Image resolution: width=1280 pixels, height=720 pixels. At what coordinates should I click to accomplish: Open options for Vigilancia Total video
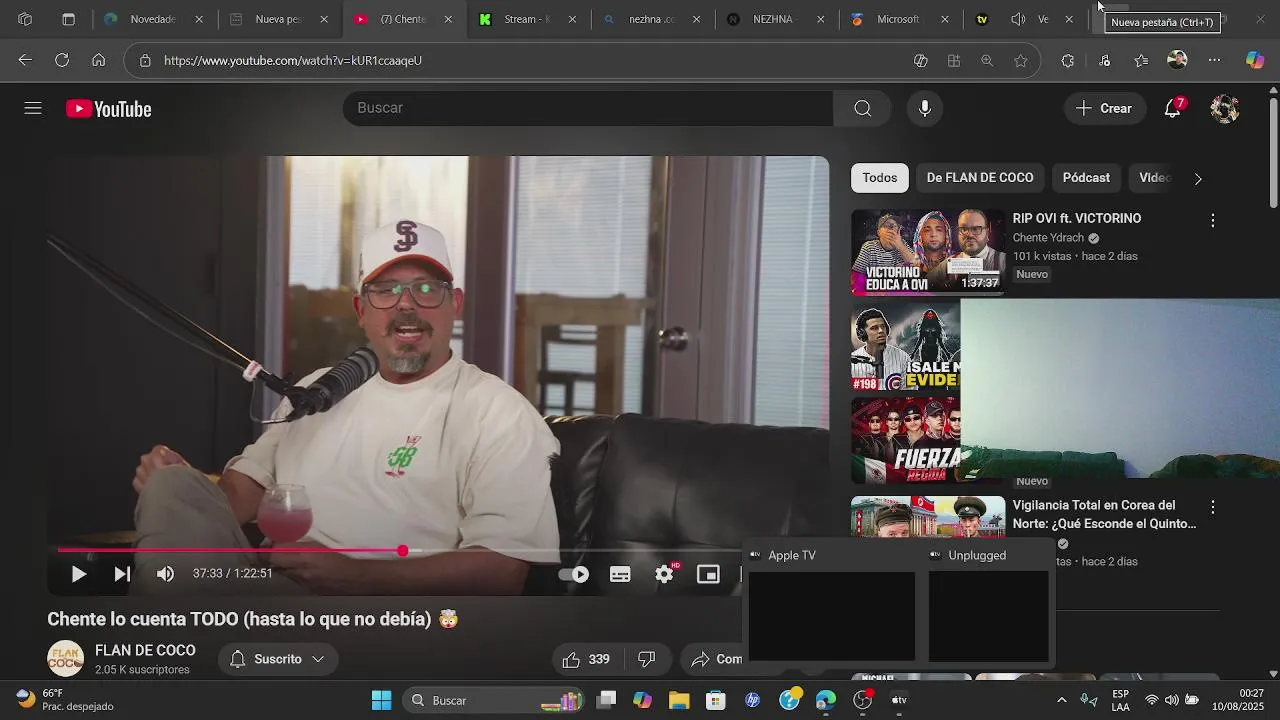click(1213, 507)
